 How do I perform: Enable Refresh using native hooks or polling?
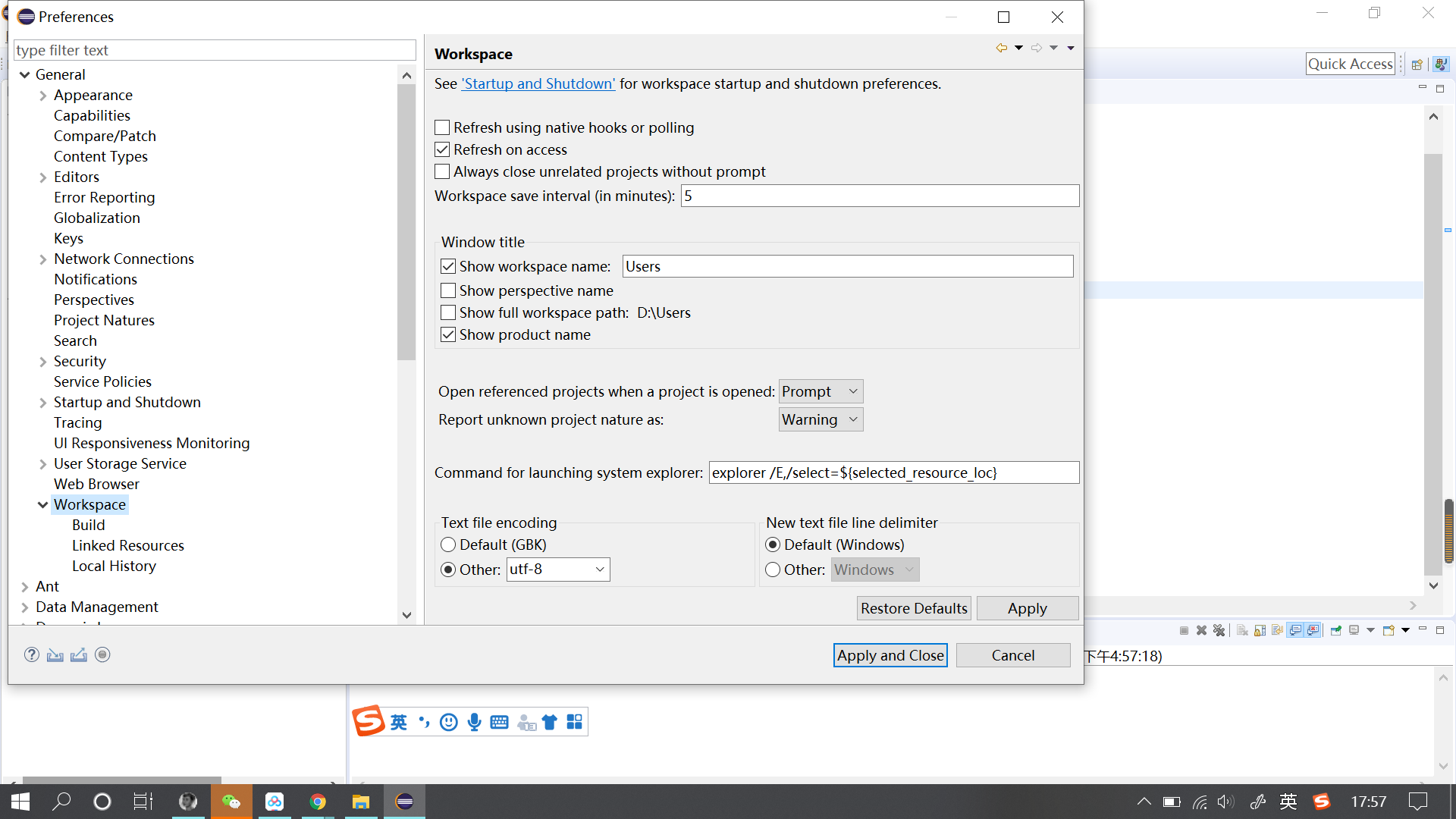point(442,127)
